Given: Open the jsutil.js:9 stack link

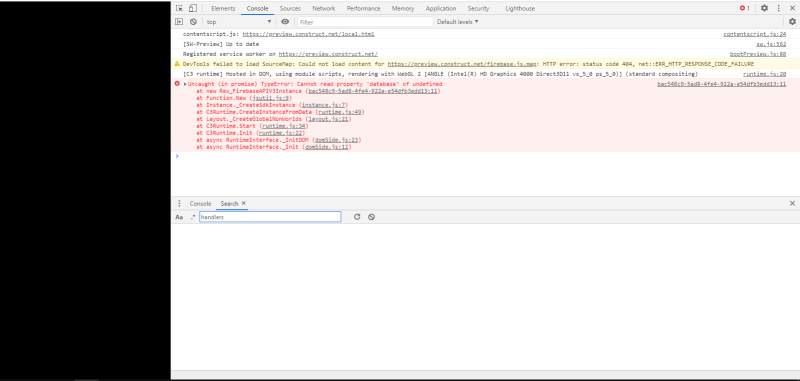Looking at the screenshot, I should coord(270,98).
